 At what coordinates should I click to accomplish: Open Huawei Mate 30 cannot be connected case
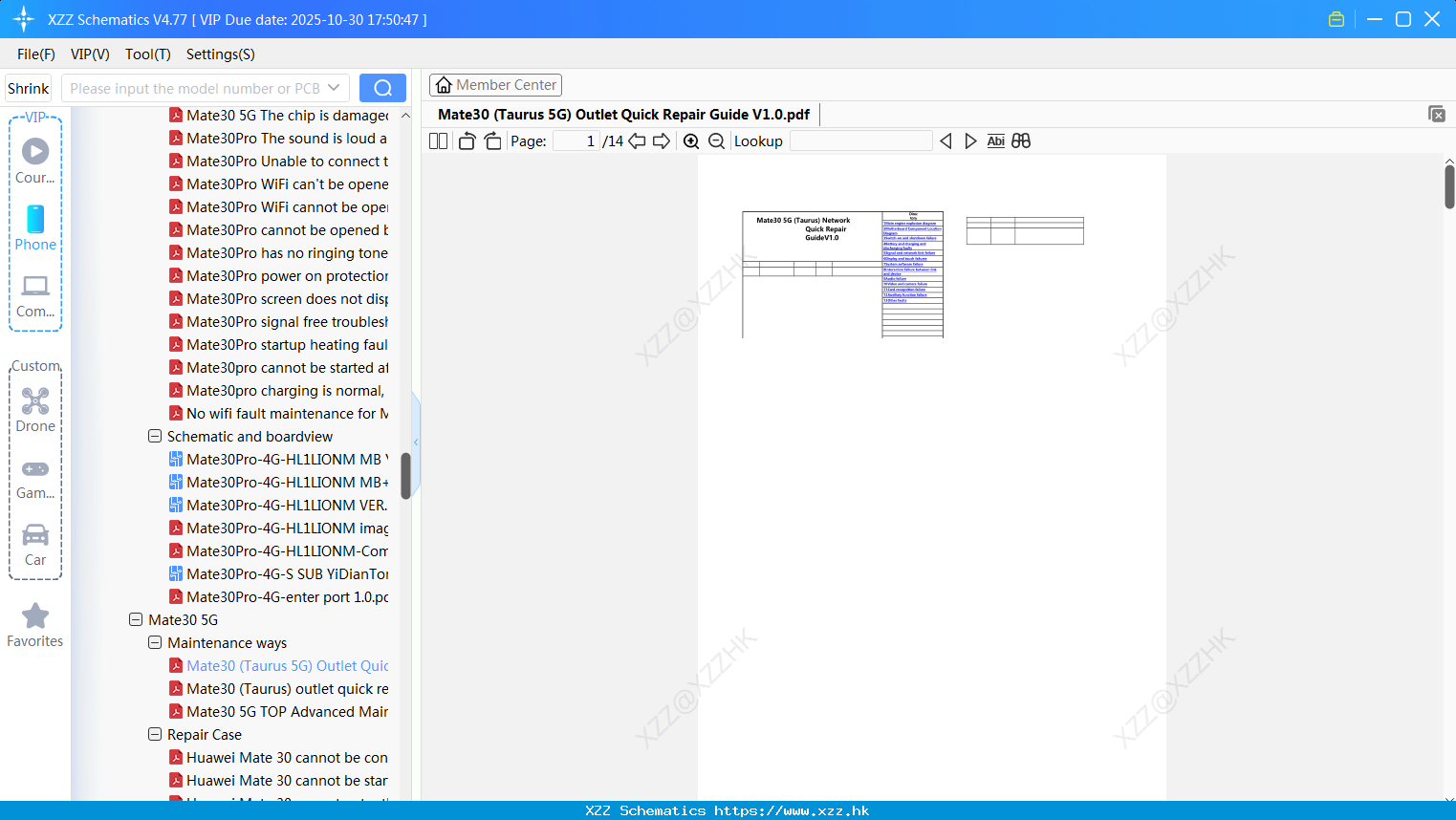coord(279,757)
